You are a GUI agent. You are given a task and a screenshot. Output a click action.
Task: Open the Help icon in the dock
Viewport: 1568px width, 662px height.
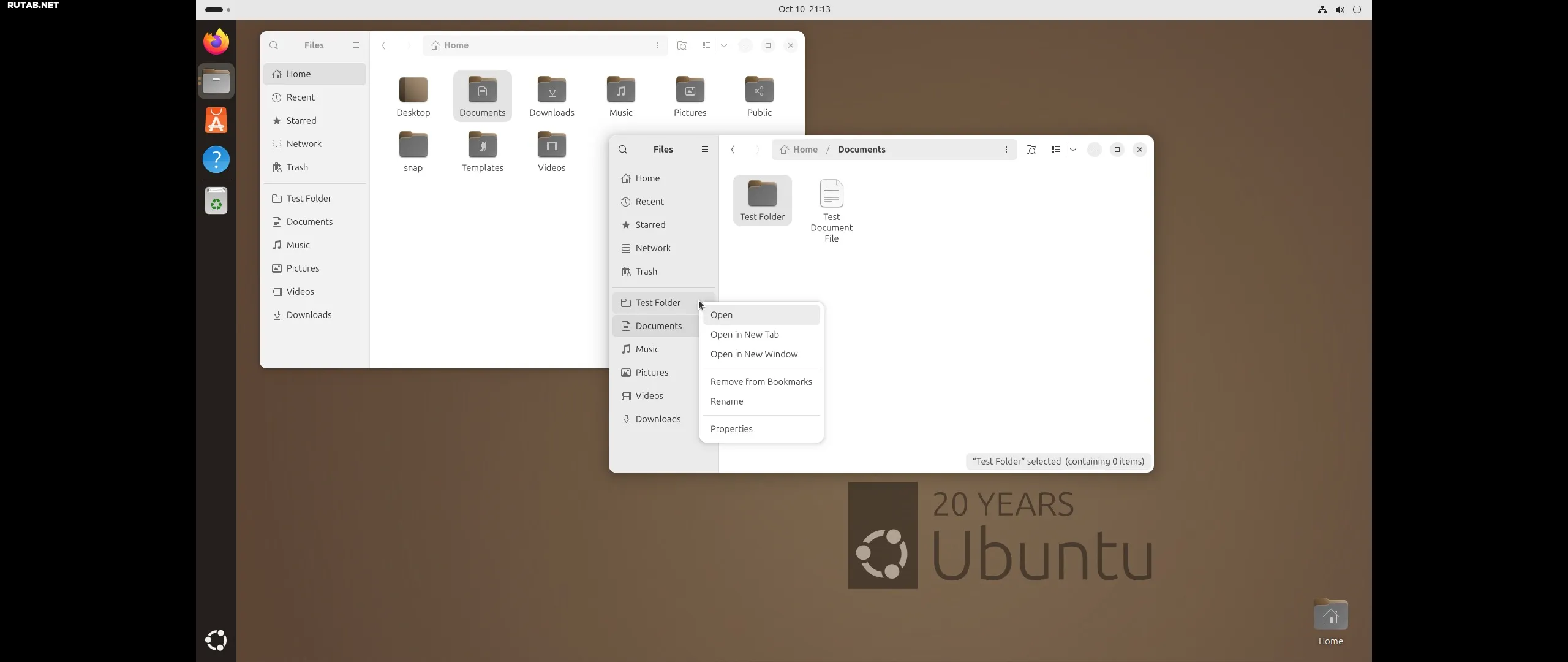pos(216,159)
